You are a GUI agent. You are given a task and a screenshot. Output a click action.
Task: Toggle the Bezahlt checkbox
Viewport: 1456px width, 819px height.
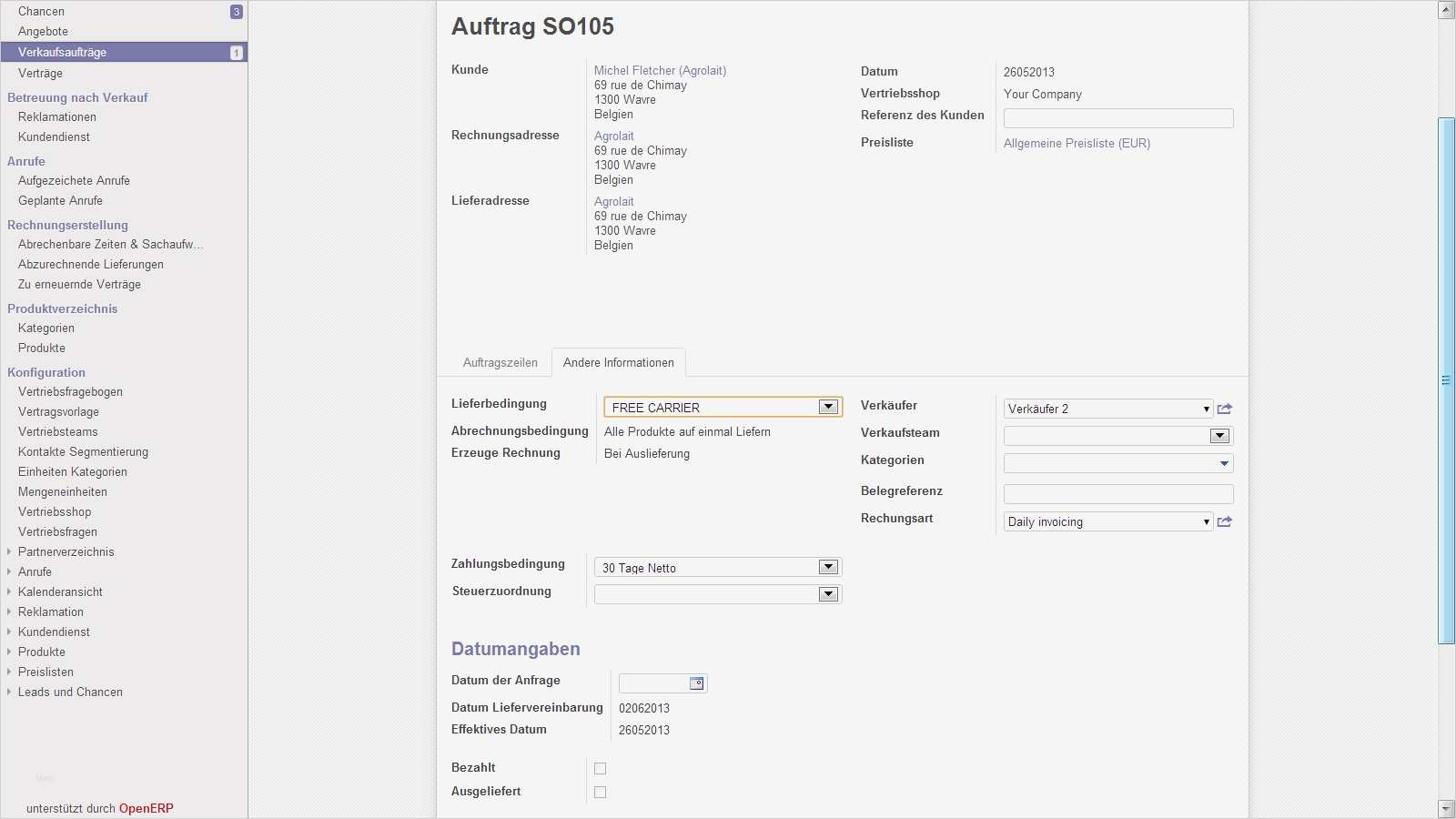point(600,769)
